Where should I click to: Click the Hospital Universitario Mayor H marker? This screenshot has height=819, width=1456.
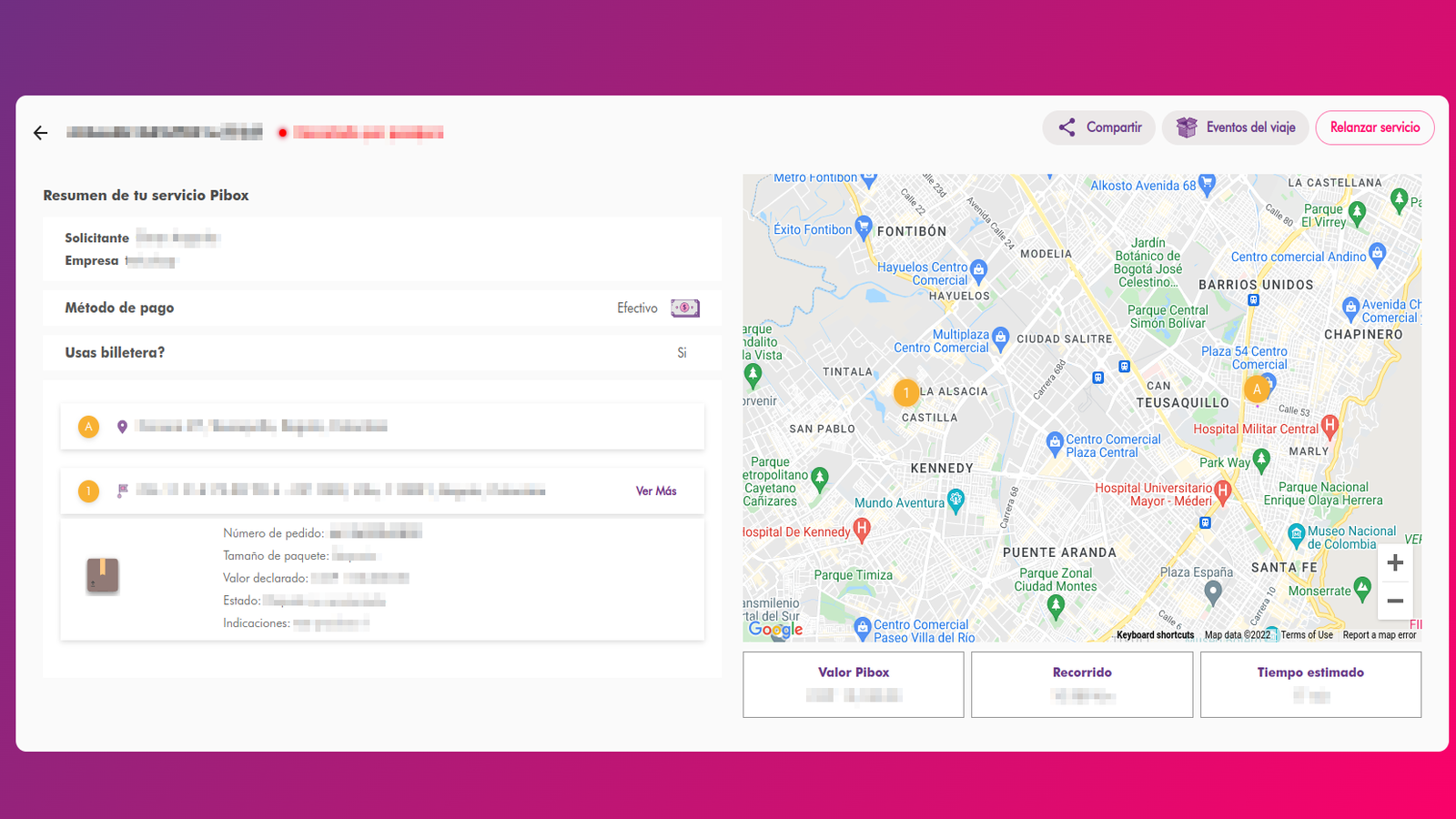pyautogui.click(x=1223, y=491)
